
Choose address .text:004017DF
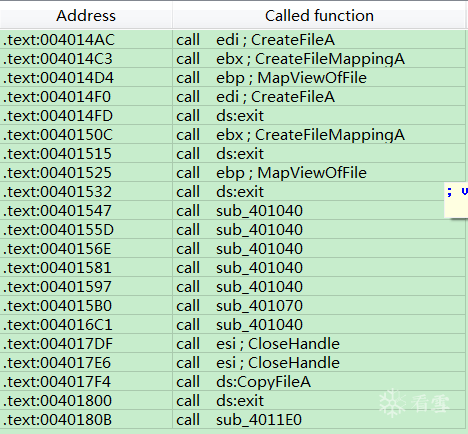[58, 344]
